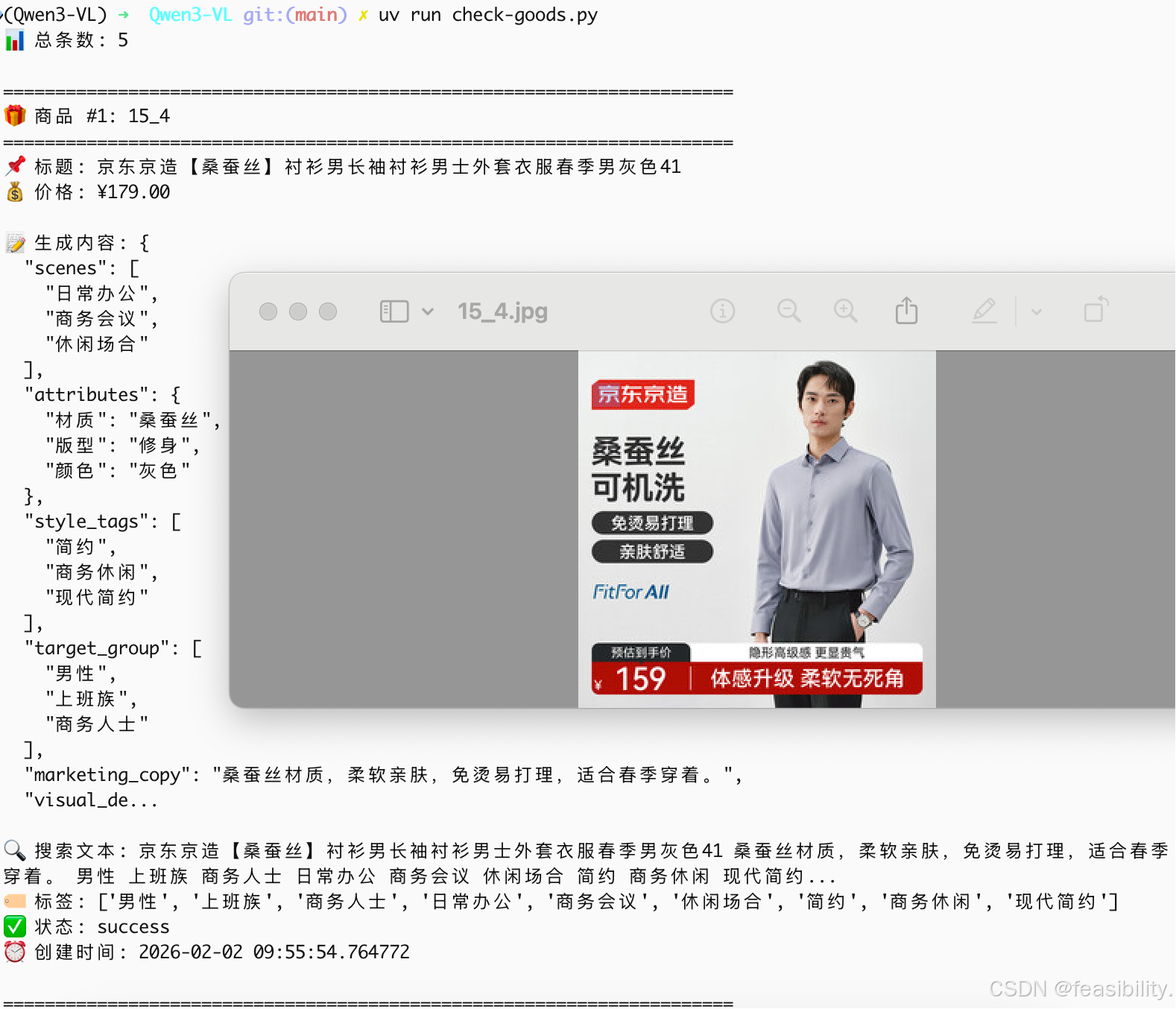The image size is (1176, 1009).
Task: Click the "scenes" key in output
Action: tap(71, 268)
